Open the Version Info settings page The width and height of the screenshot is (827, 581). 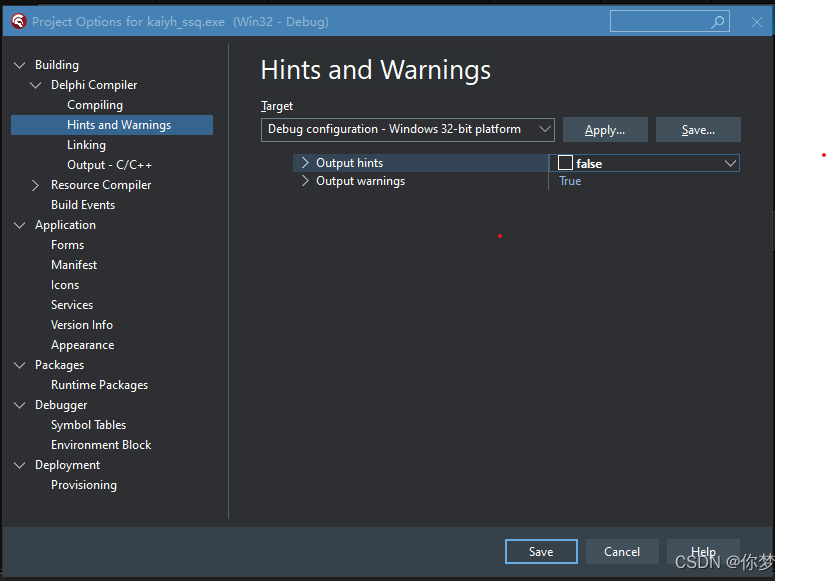(x=82, y=324)
